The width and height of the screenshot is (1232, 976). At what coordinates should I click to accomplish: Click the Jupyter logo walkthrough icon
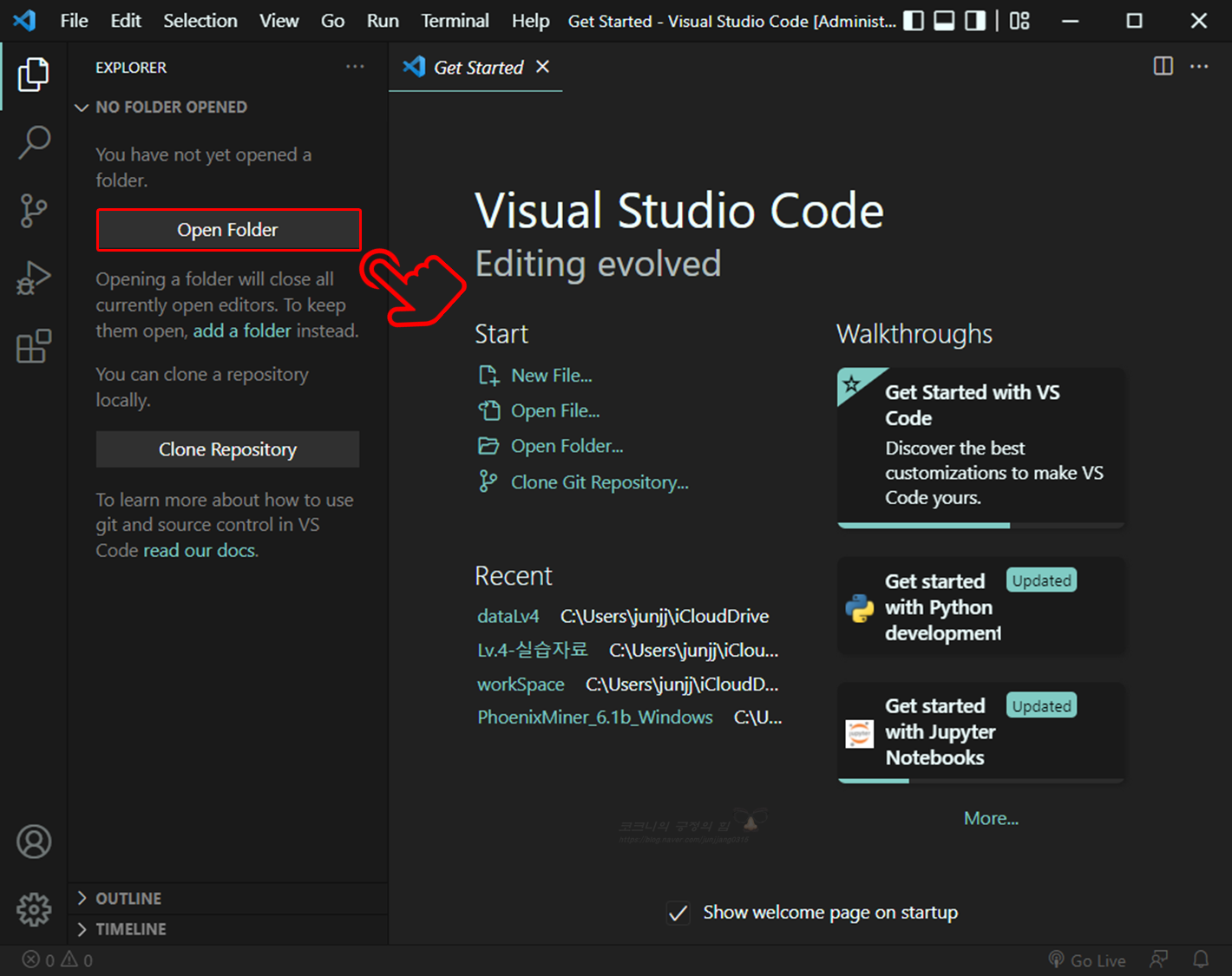click(x=860, y=734)
